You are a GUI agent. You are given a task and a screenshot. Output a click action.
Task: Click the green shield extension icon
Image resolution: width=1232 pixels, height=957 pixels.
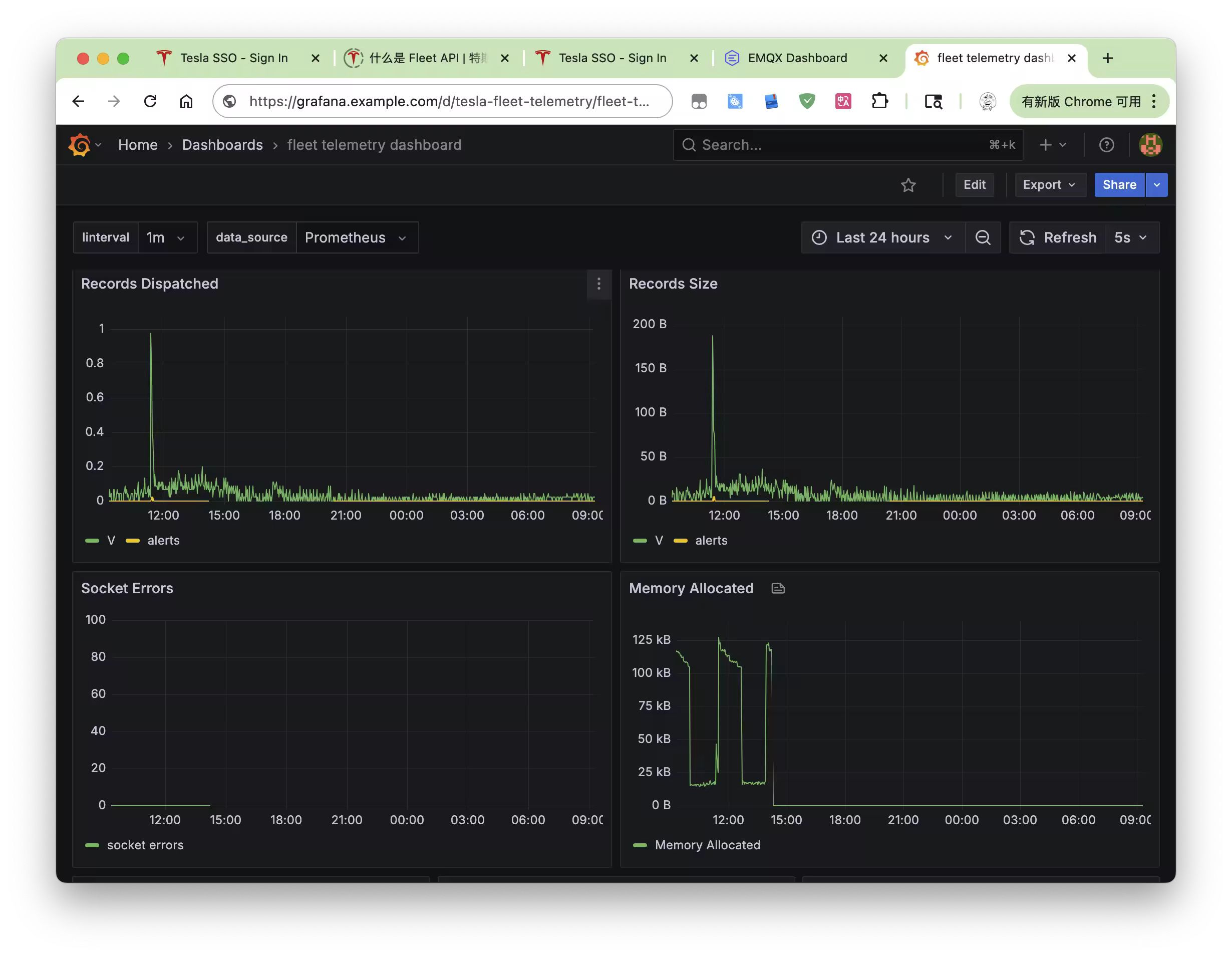point(807,102)
